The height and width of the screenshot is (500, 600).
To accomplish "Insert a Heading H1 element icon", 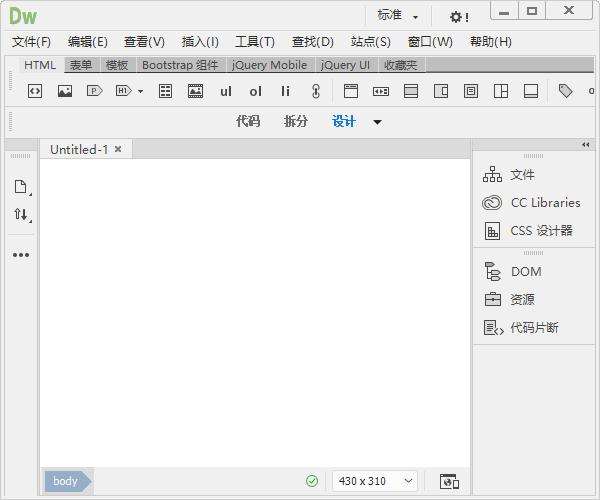I will [x=124, y=91].
